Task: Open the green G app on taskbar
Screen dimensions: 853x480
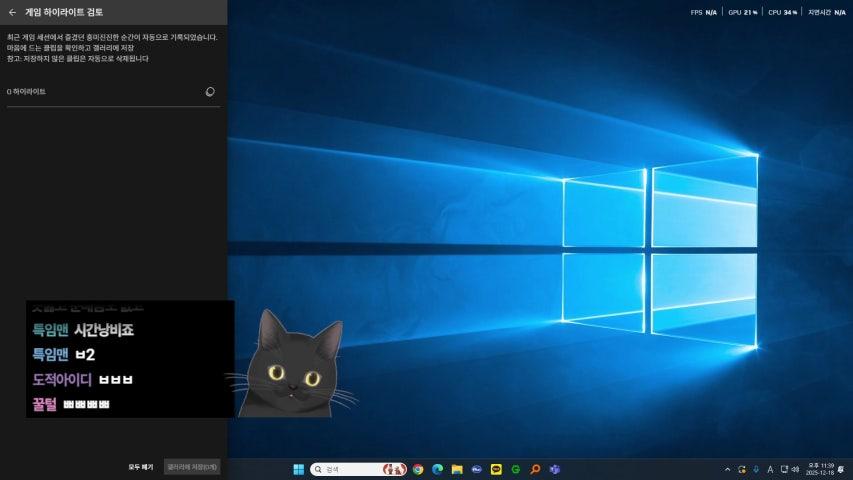Action: (x=516, y=469)
